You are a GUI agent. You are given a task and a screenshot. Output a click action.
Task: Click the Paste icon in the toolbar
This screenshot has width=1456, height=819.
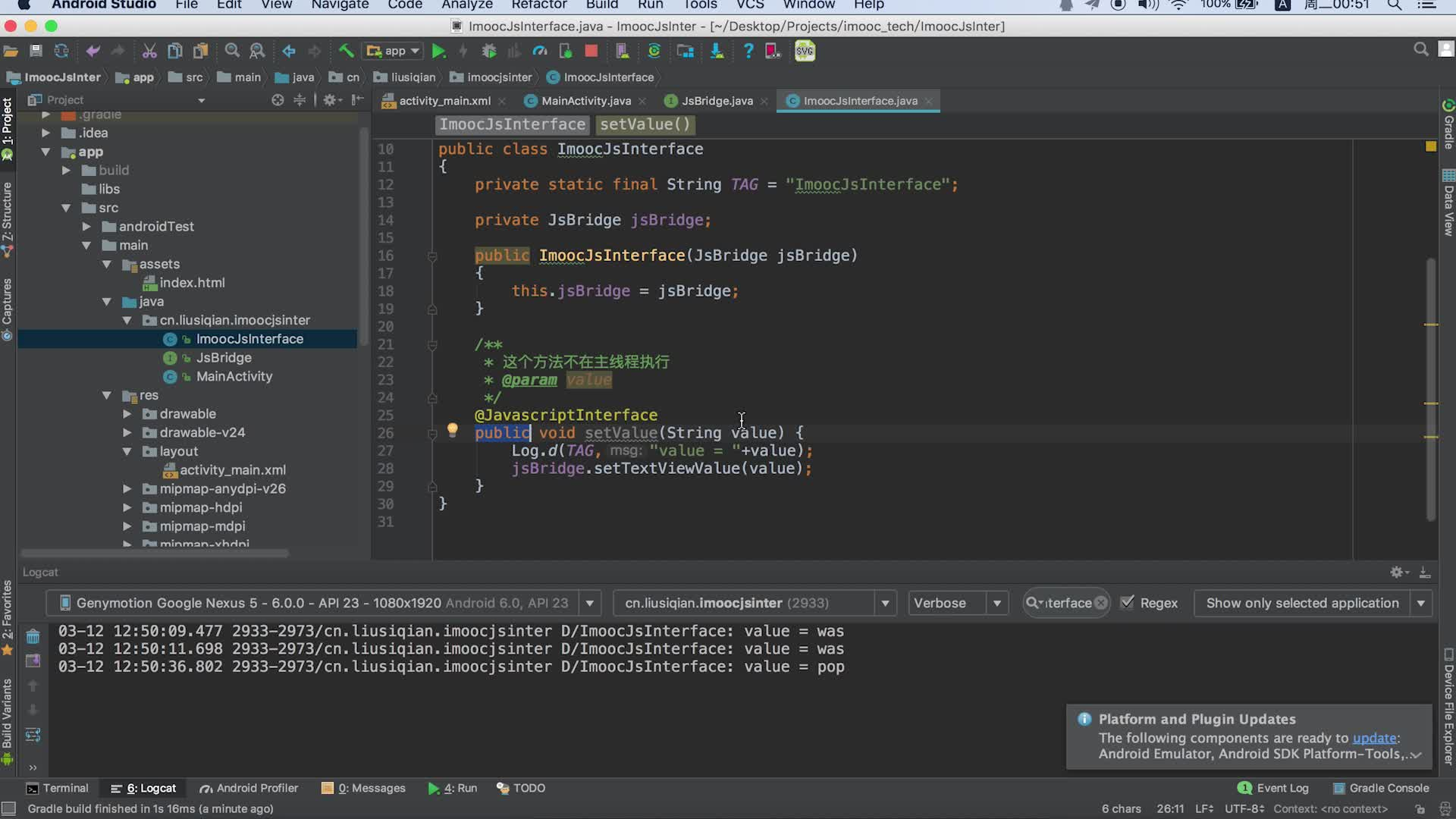pyautogui.click(x=201, y=52)
